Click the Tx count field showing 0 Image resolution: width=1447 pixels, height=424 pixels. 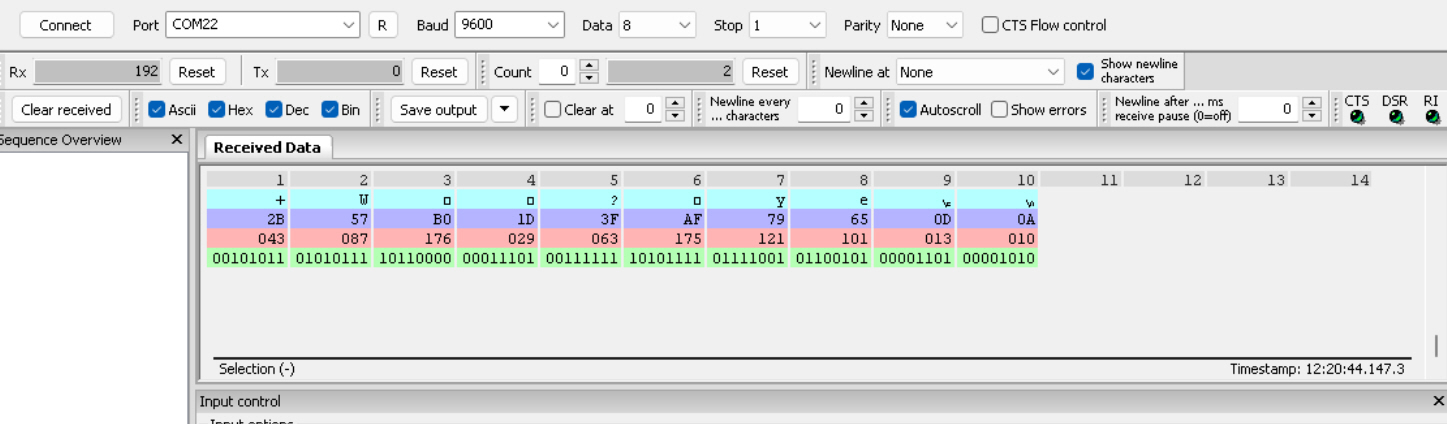340,72
